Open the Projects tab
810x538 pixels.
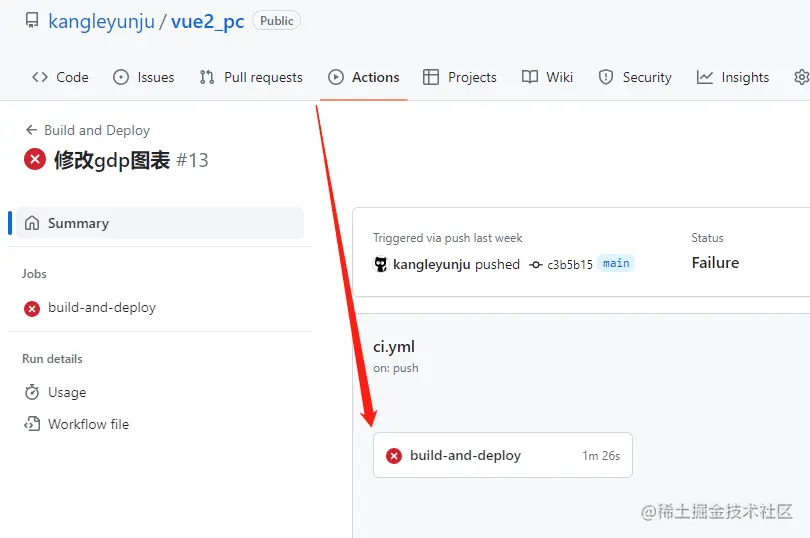click(460, 77)
